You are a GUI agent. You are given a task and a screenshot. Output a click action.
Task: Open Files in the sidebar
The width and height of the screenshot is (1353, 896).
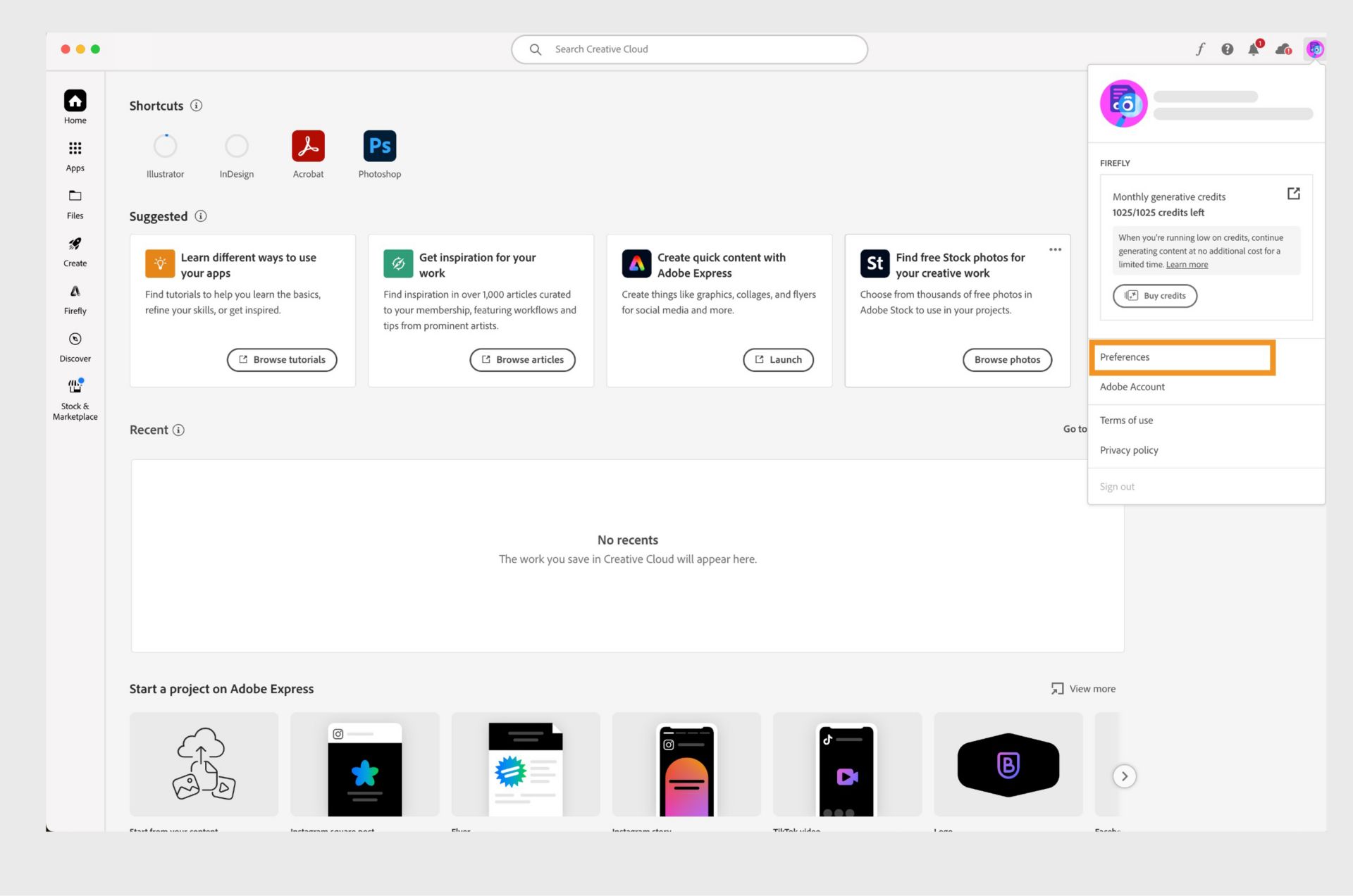(x=75, y=204)
